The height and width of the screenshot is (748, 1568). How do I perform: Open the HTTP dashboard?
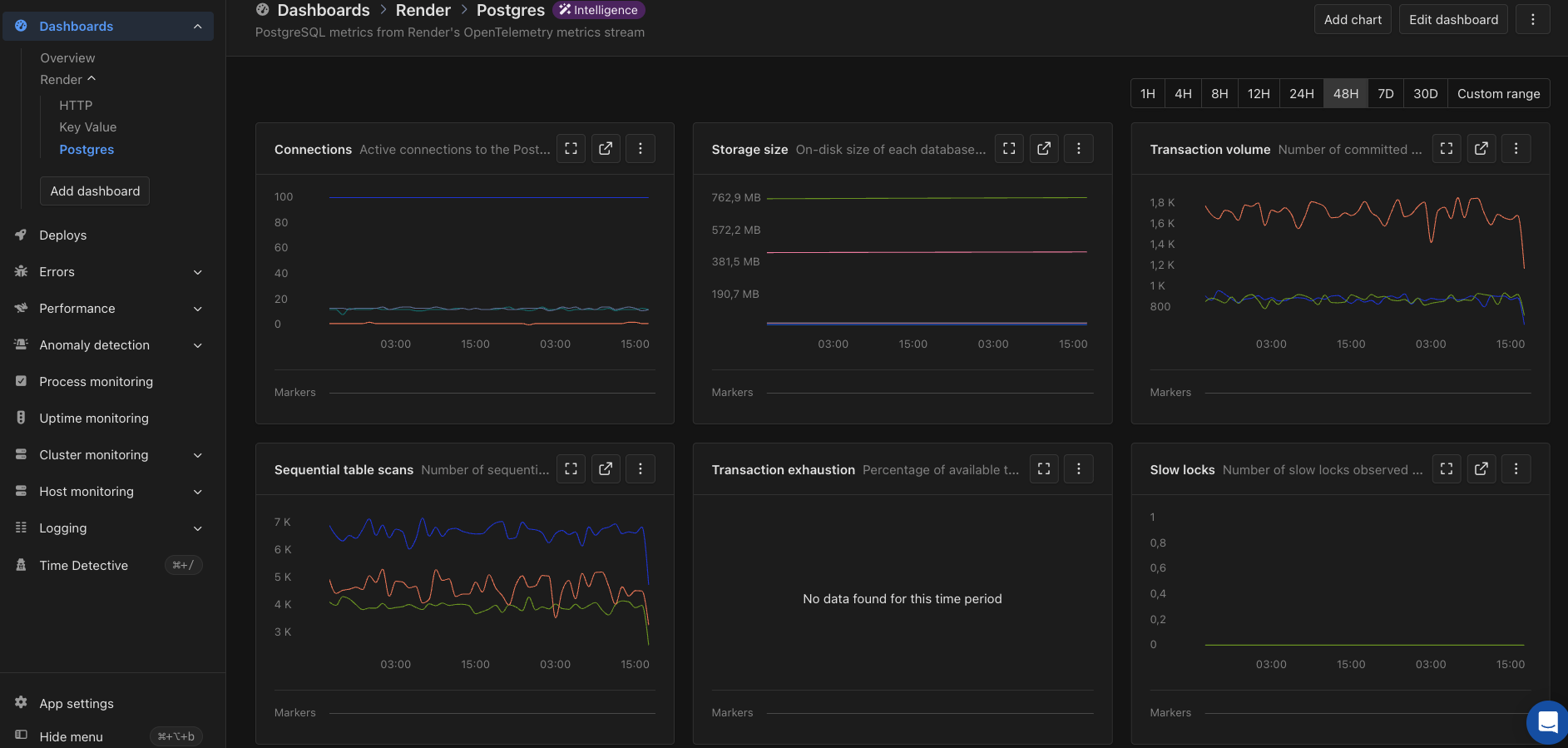pyautogui.click(x=76, y=106)
